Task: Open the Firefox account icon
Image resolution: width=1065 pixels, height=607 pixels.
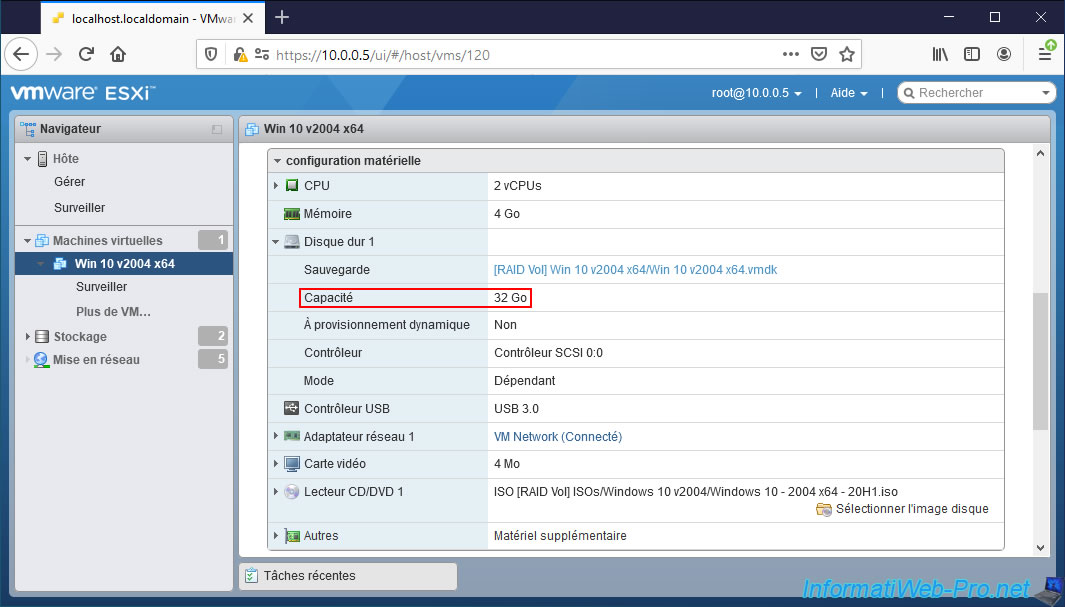Action: (x=1004, y=54)
